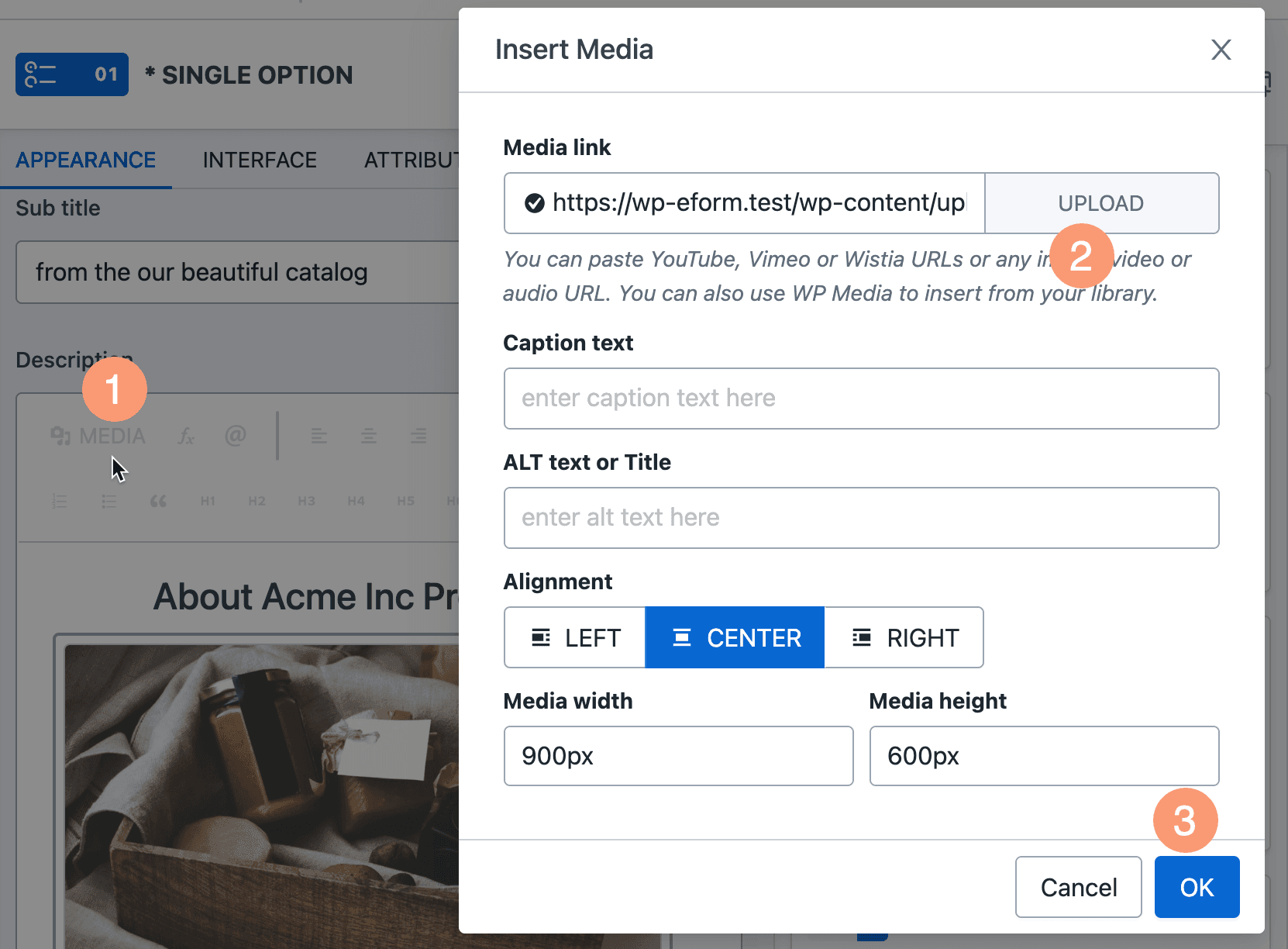This screenshot has height=949, width=1288.
Task: Switch to the APPEARANCE tab
Action: point(86,160)
